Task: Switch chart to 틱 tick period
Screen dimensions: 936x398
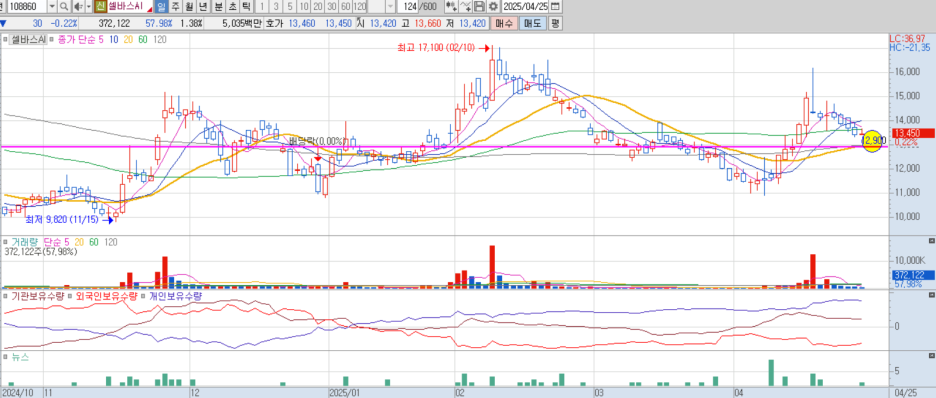Action: (x=246, y=7)
